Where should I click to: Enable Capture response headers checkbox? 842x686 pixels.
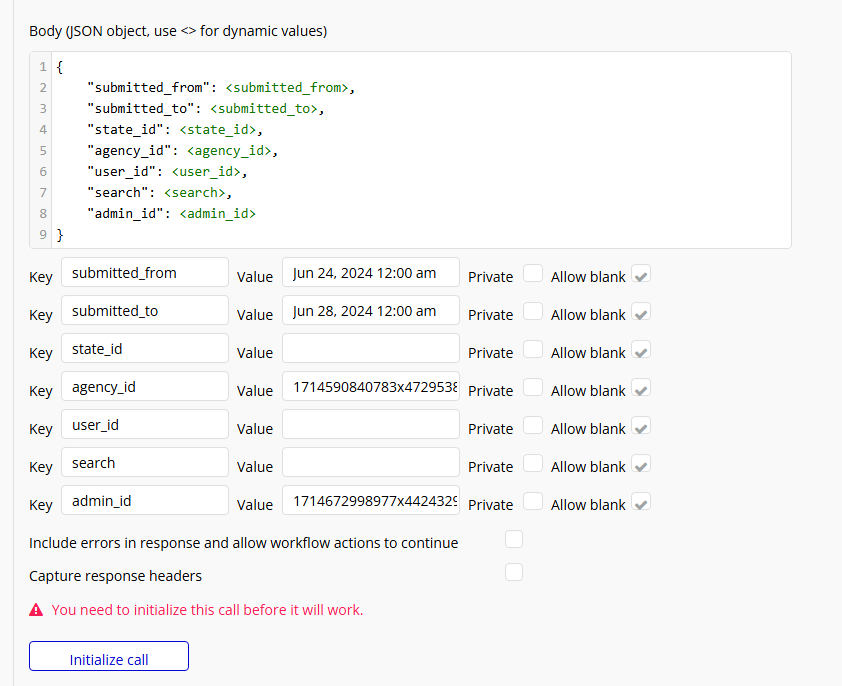514,572
